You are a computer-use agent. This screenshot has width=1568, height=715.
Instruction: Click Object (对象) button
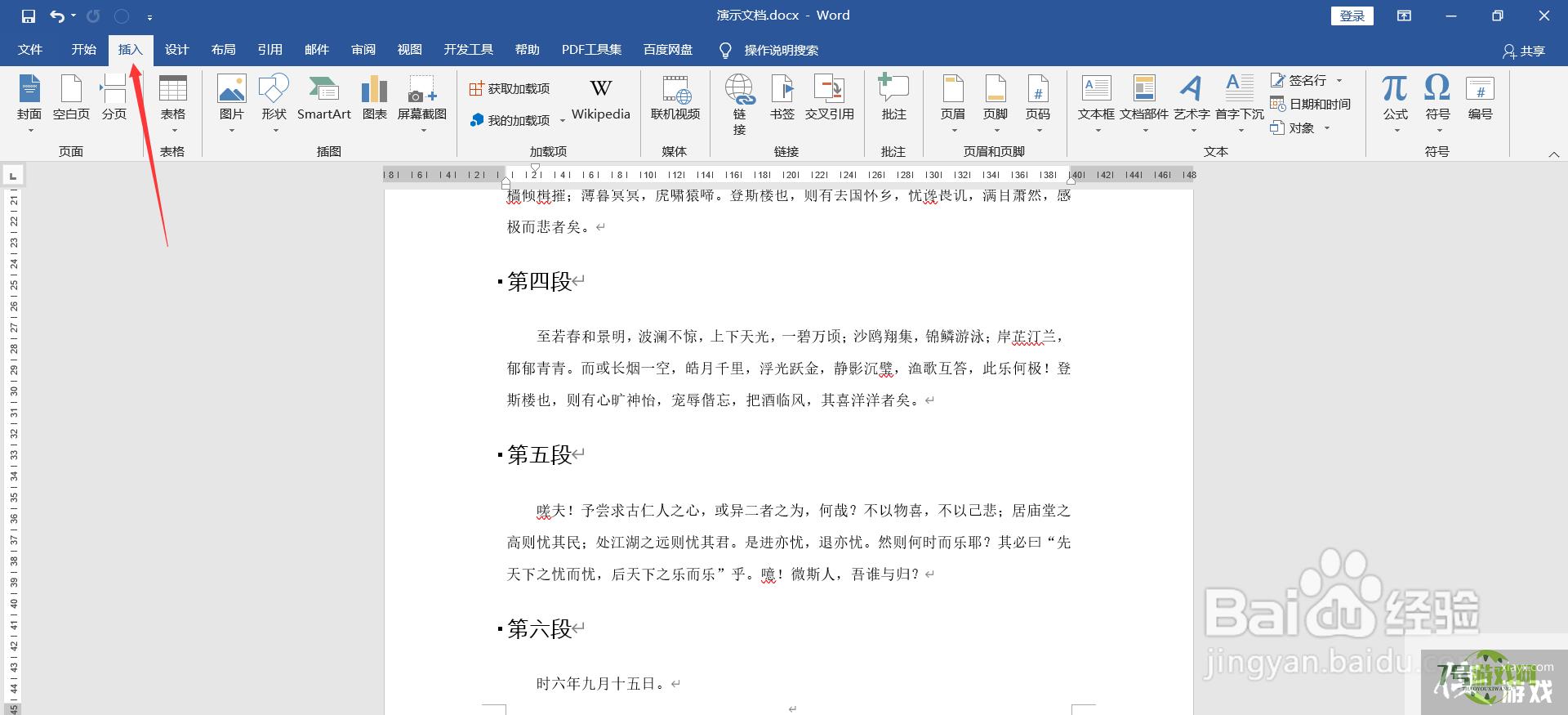click(x=1292, y=127)
